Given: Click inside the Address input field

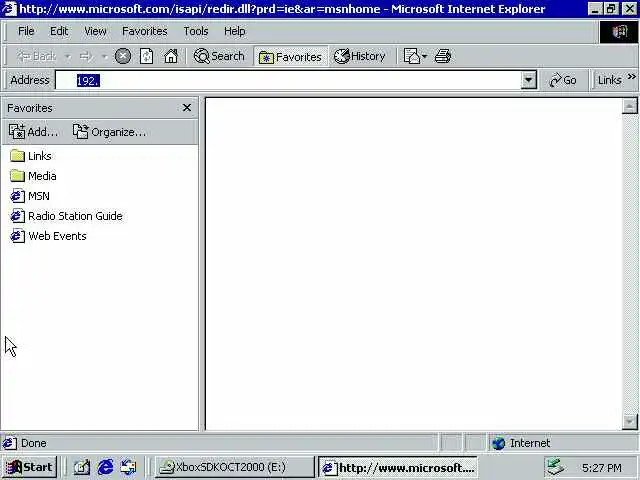Looking at the screenshot, I should pos(288,80).
